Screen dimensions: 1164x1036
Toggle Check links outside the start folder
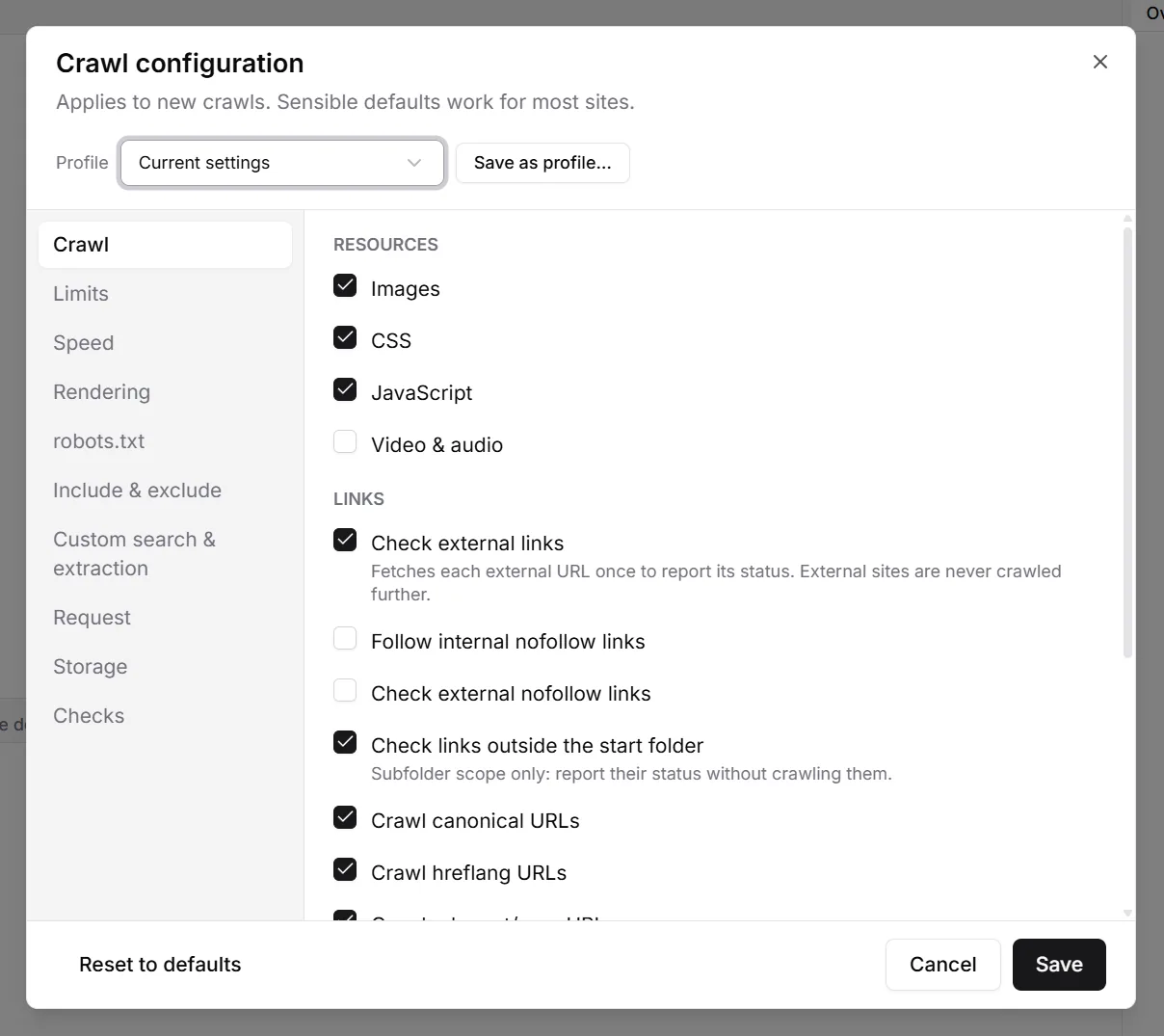pyautogui.click(x=345, y=742)
